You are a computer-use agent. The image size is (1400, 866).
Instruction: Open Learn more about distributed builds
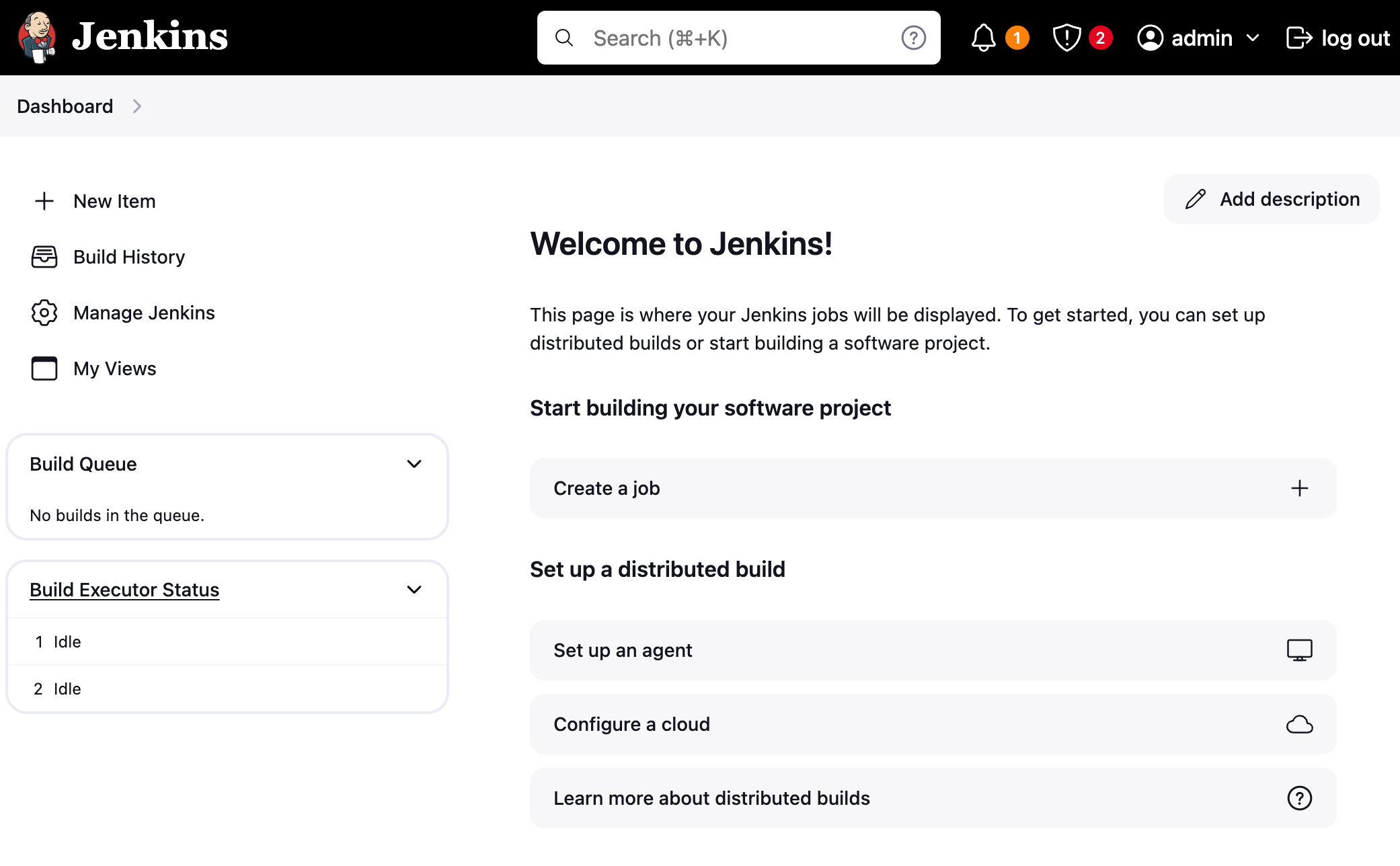pyautogui.click(x=933, y=798)
